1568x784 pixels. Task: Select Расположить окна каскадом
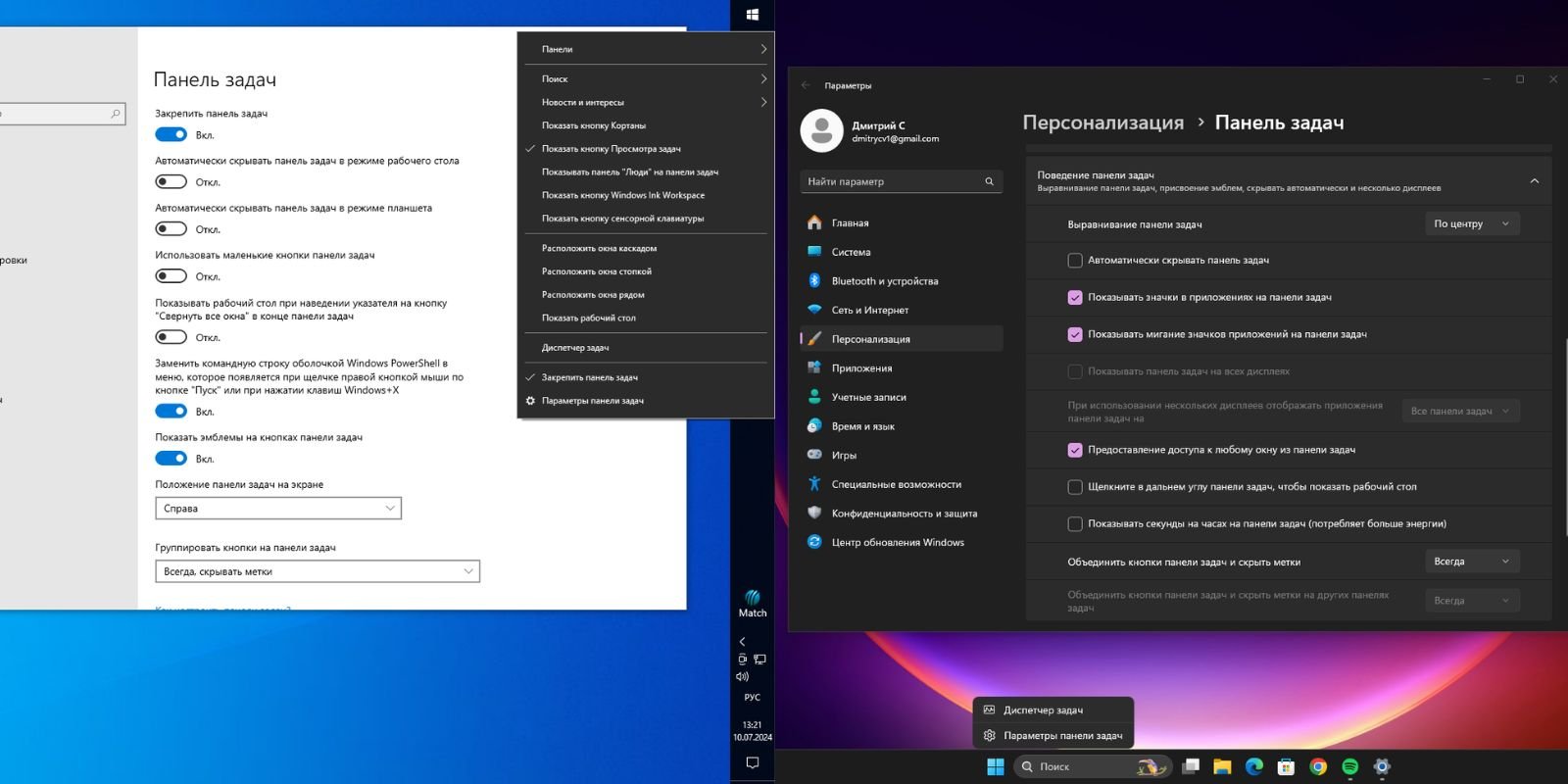(x=646, y=248)
